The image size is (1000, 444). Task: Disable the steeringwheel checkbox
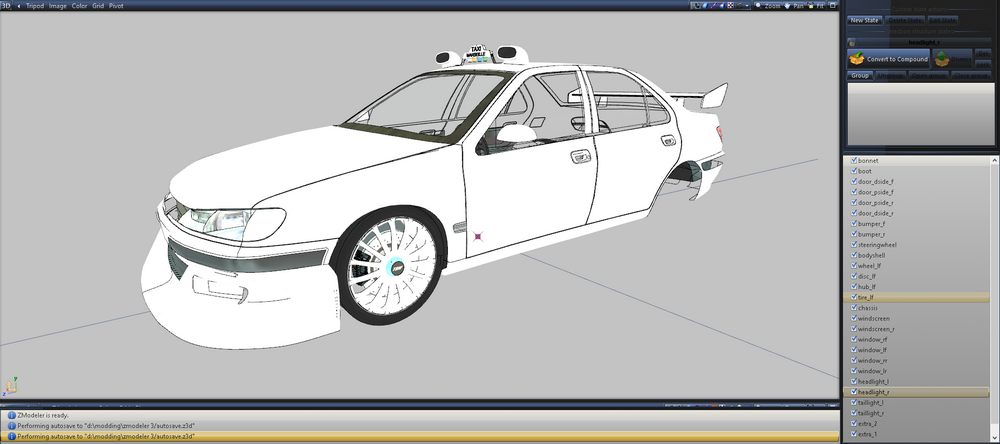(853, 244)
